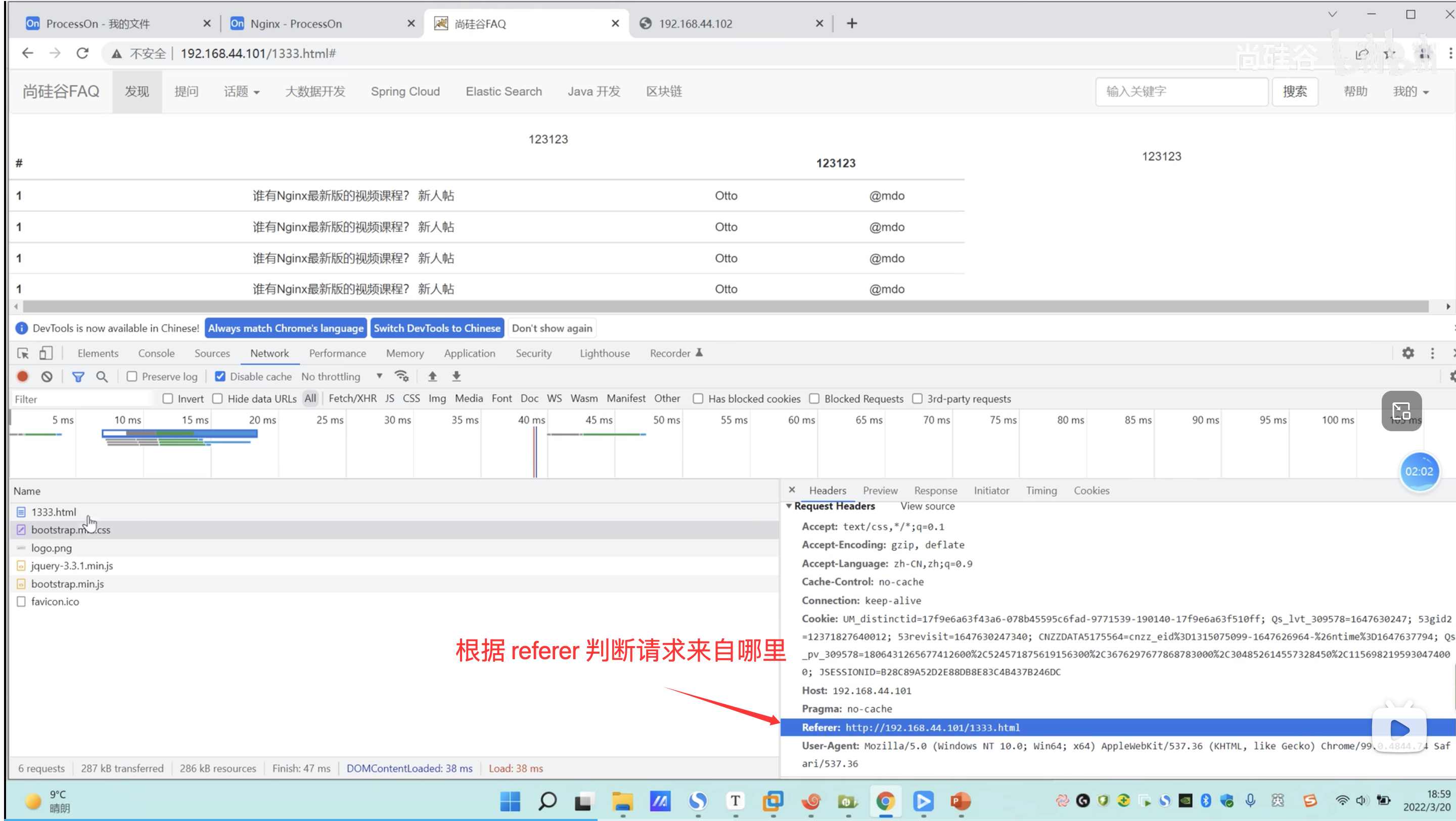Click the View source link
The image size is (1456, 821).
click(927, 506)
